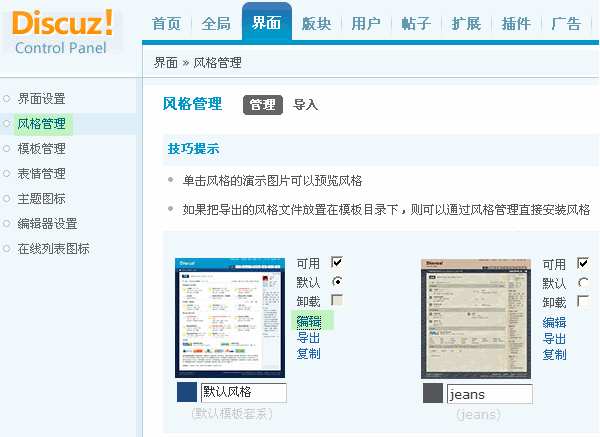Edit the jeans style name field

(x=489, y=394)
